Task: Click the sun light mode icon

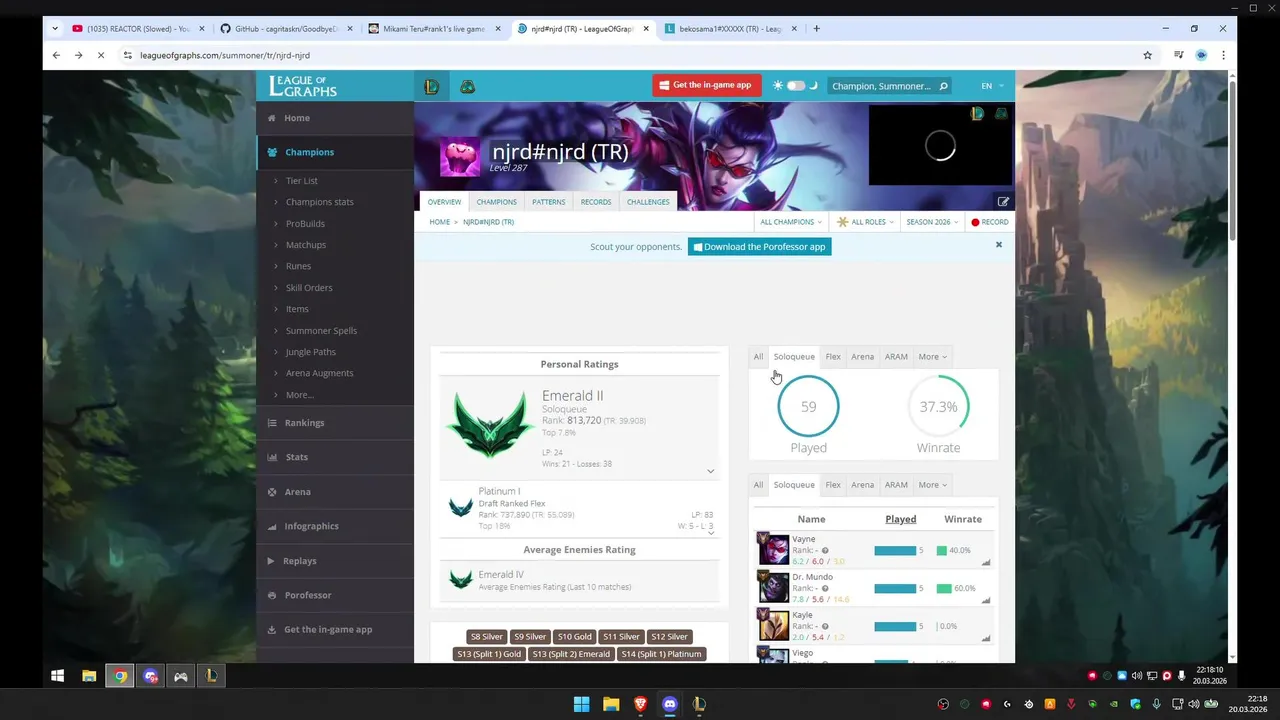Action: [778, 86]
